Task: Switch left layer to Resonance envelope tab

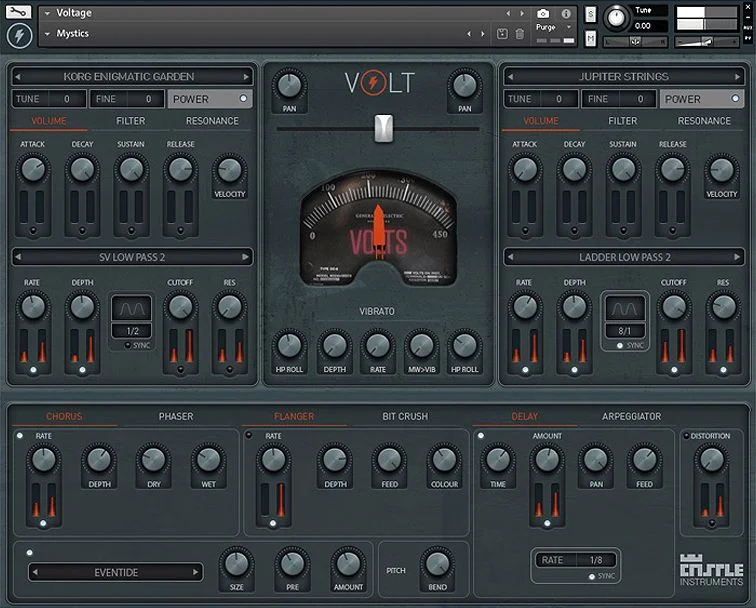Action: pos(212,121)
